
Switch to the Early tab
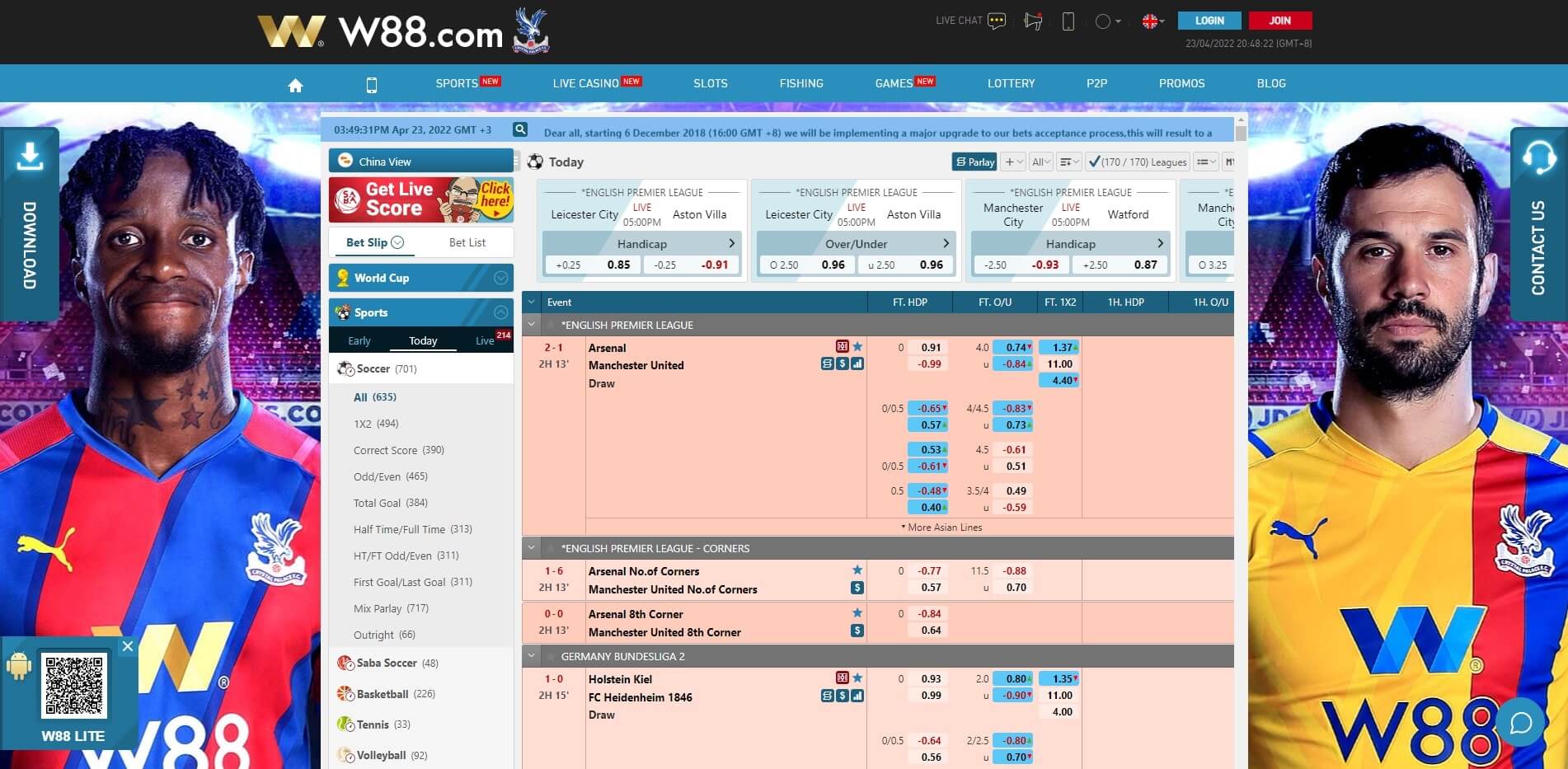pos(359,340)
